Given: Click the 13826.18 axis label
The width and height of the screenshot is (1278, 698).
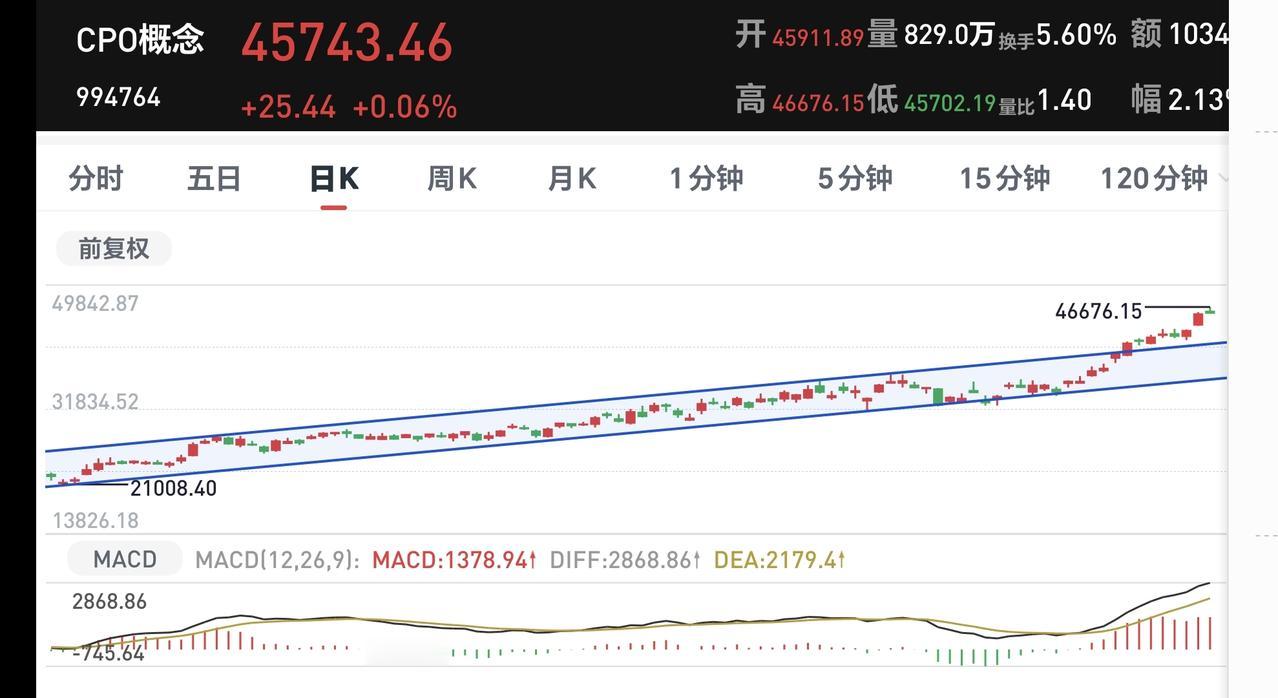Looking at the screenshot, I should (x=95, y=521).
